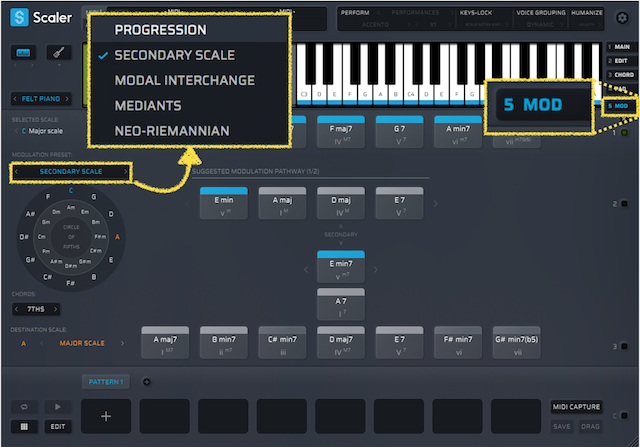Viewport: 640px width, 447px height.
Task: Open the SECONDARY SCALE preset dropdown
Action: [x=71, y=171]
